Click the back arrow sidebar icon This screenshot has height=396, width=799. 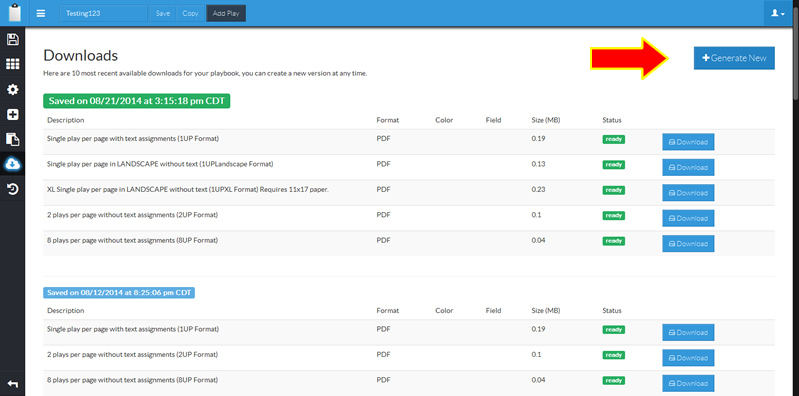[12, 384]
